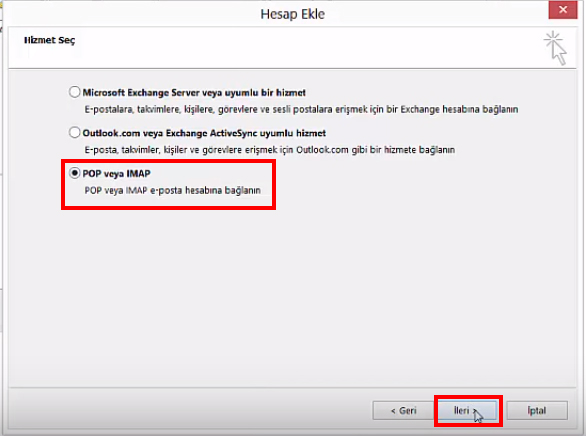
Task: Click the İleri button to continue
Action: coord(467,410)
